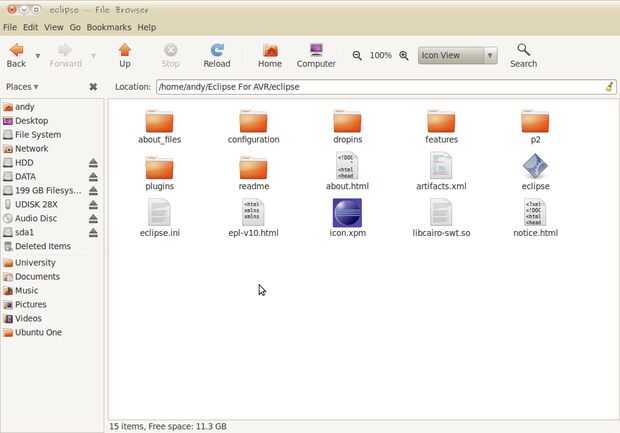Image resolution: width=620 pixels, height=433 pixels.
Task: Open Deleted Items in sidebar
Action: (x=37, y=246)
